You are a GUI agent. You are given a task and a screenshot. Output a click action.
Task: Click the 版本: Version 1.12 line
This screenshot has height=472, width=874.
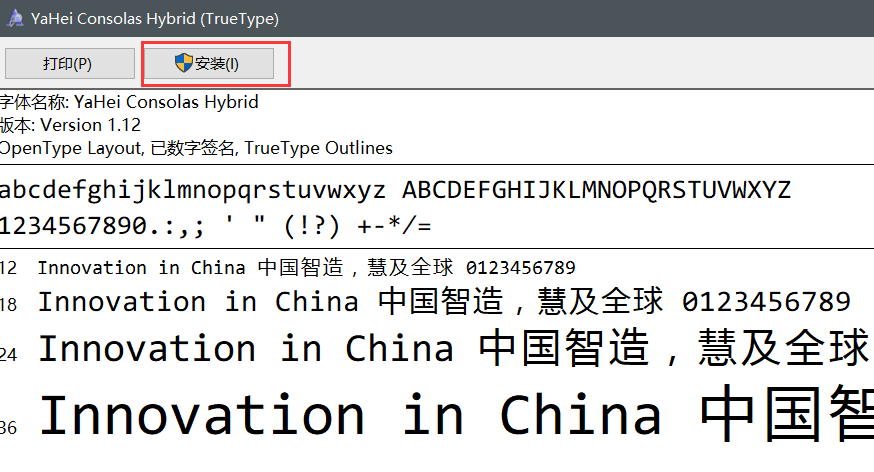pyautogui.click(x=70, y=125)
